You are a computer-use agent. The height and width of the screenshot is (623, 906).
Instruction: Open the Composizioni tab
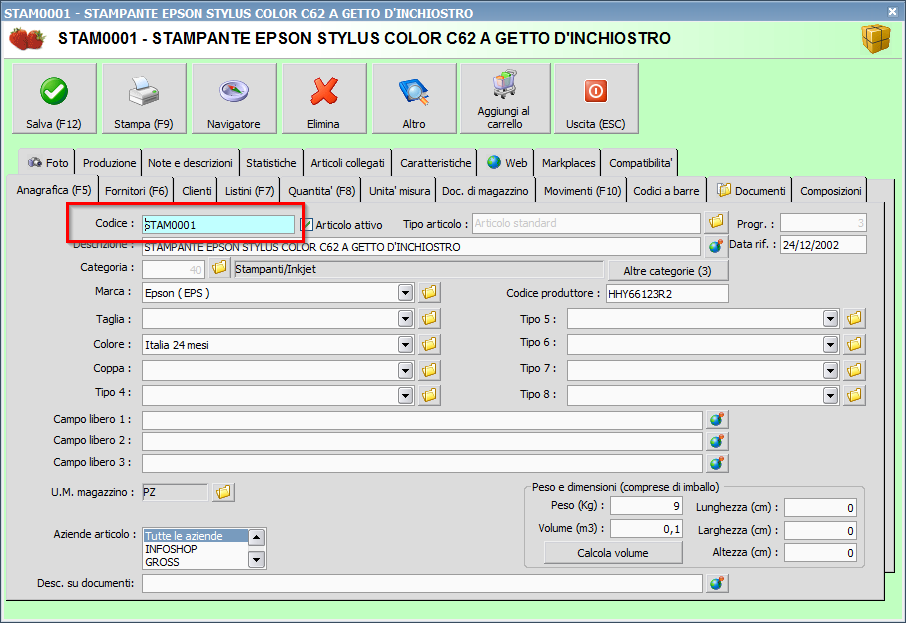pos(830,191)
